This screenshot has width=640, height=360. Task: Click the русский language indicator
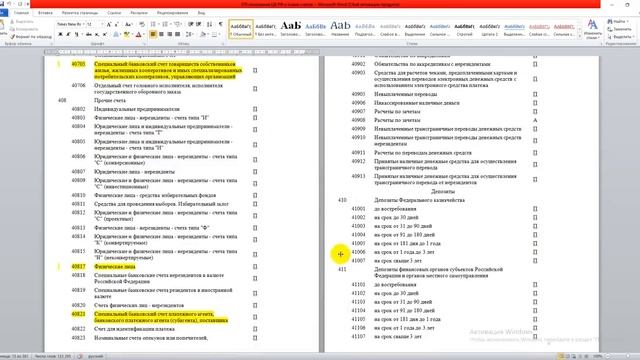[96, 356]
